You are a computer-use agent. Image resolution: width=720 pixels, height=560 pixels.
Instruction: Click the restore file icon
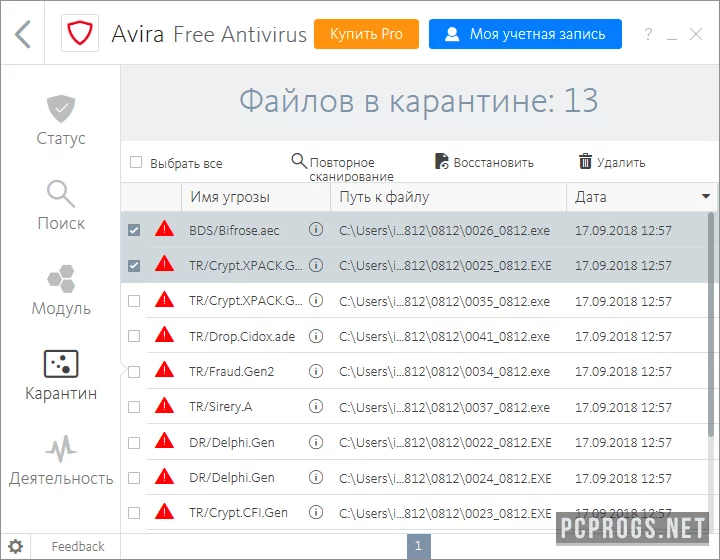tap(441, 161)
